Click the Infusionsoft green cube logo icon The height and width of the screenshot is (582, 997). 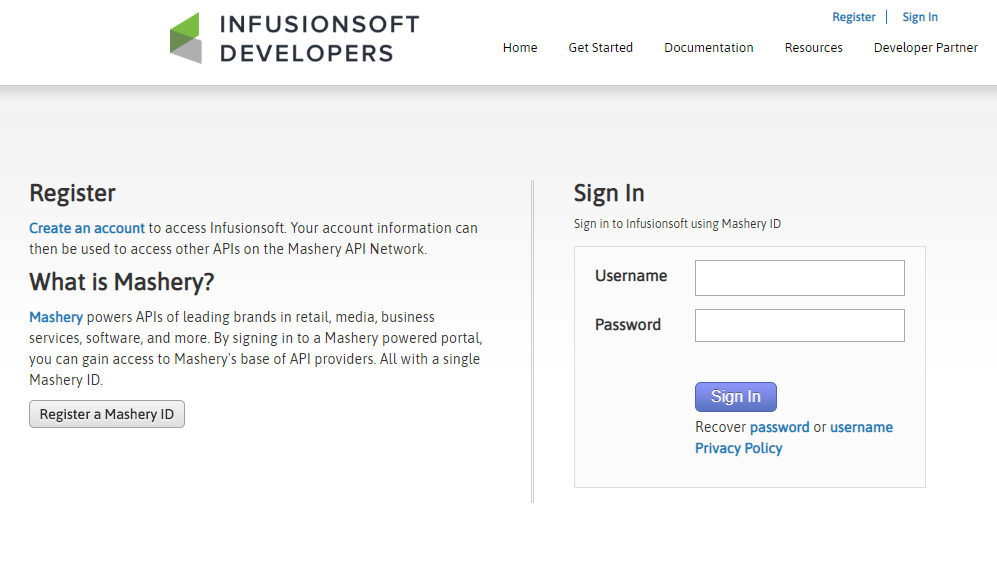tap(186, 38)
